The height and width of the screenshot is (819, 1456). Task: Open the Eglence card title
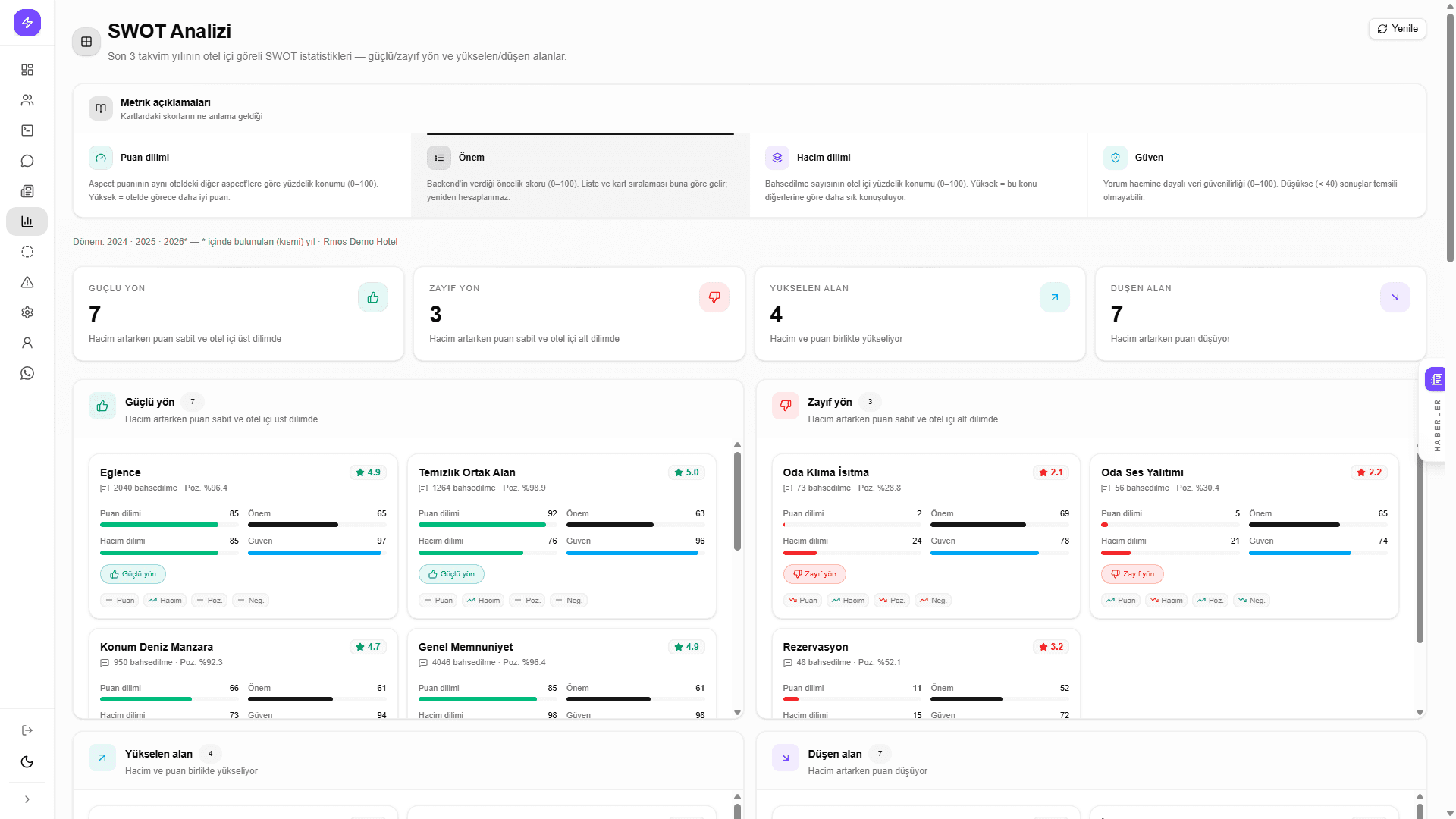(121, 472)
